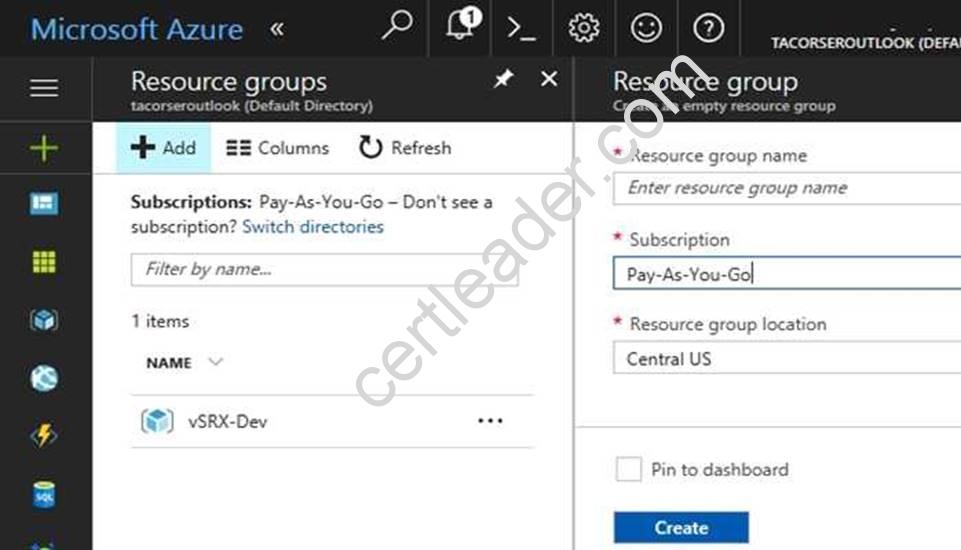The height and width of the screenshot is (550, 961).
Task: Open App Services globe icon
Action: [x=44, y=378]
